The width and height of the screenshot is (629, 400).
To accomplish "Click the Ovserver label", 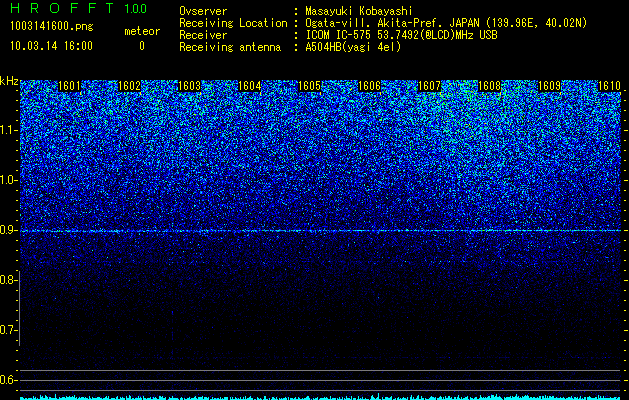I will (x=203, y=11).
